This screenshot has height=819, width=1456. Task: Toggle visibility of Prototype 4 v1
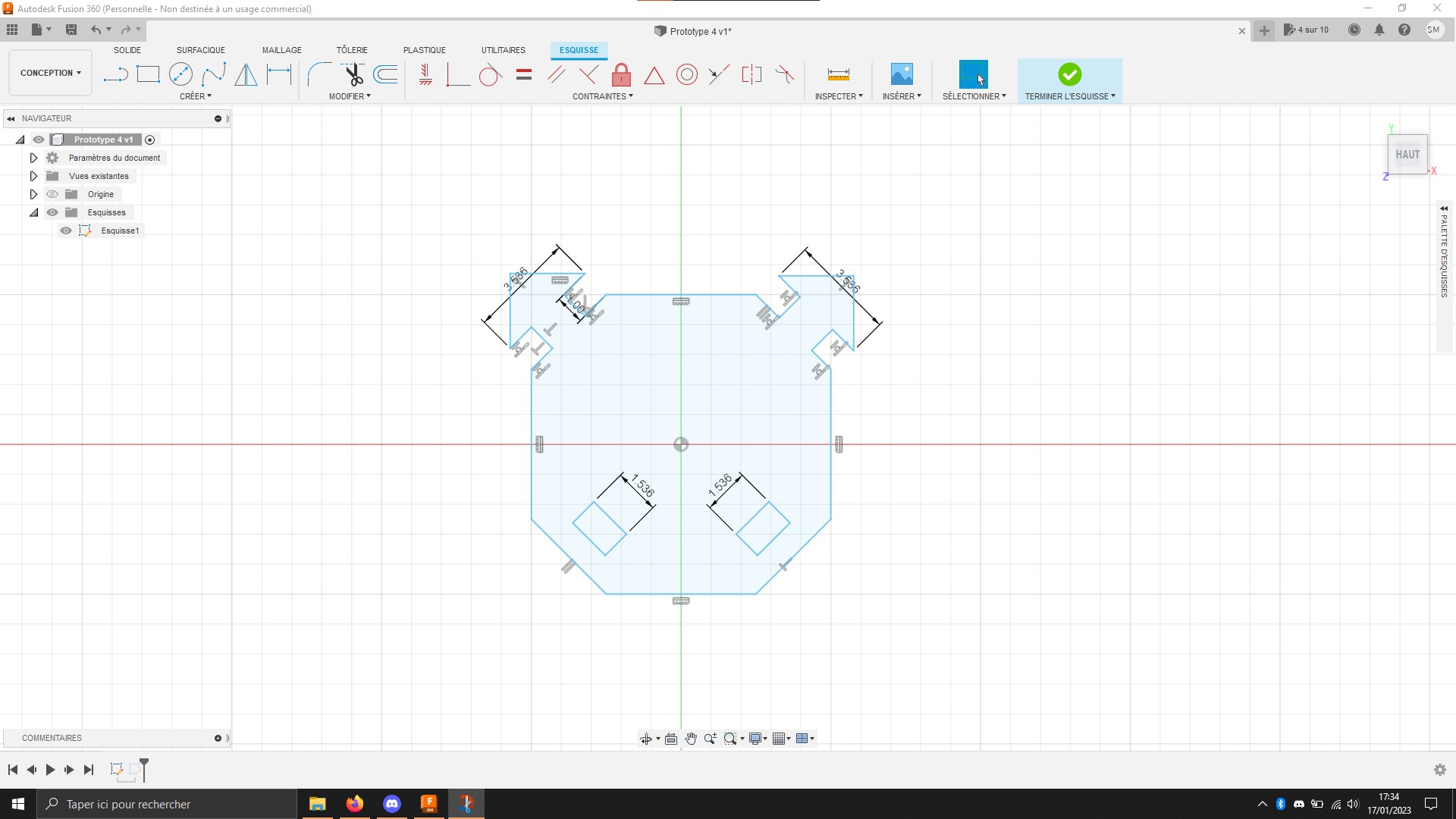point(39,140)
